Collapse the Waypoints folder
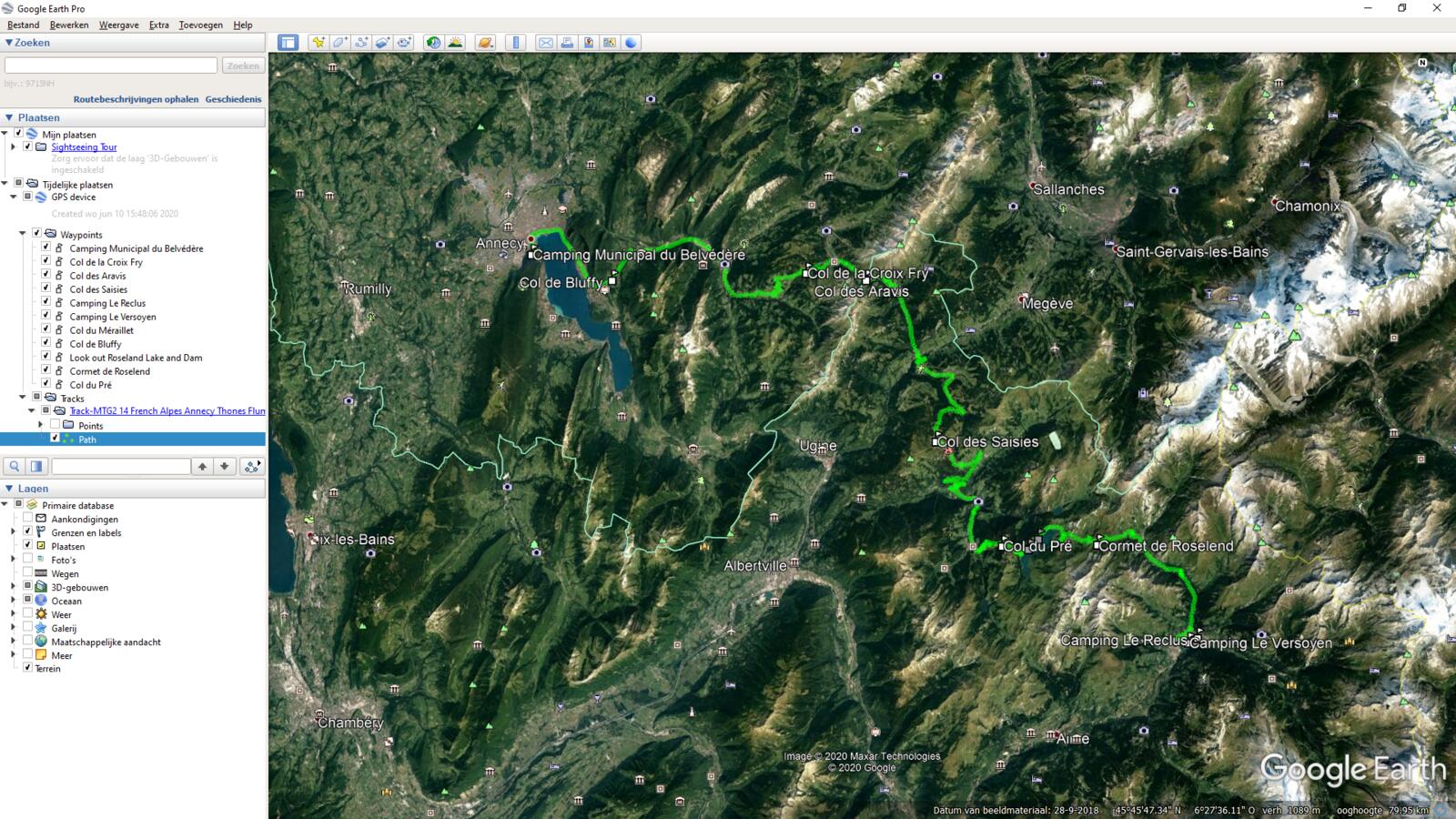The width and height of the screenshot is (1456, 819). pos(23,234)
